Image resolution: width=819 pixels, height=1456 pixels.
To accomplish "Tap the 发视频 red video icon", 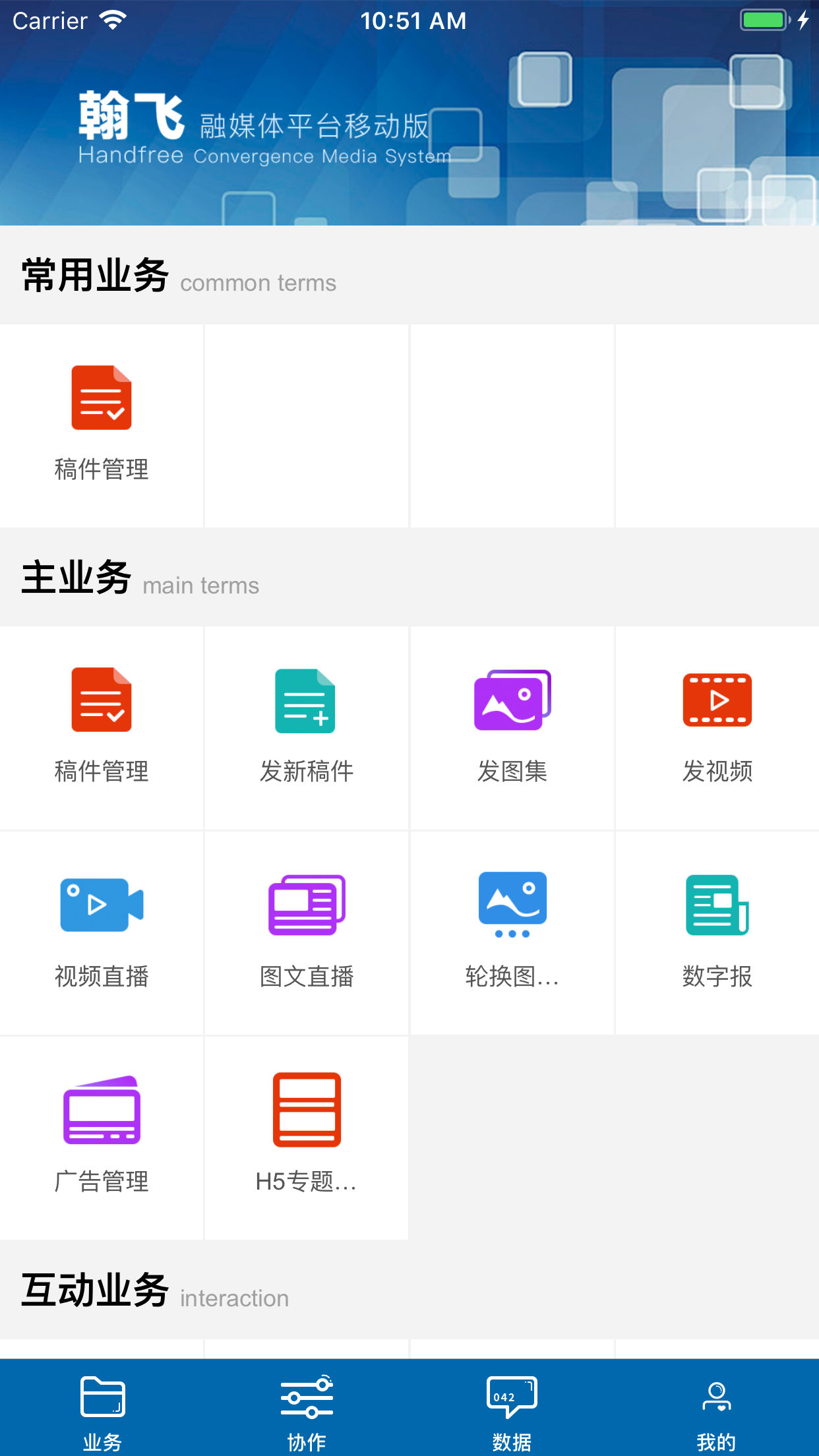I will pyautogui.click(x=717, y=700).
